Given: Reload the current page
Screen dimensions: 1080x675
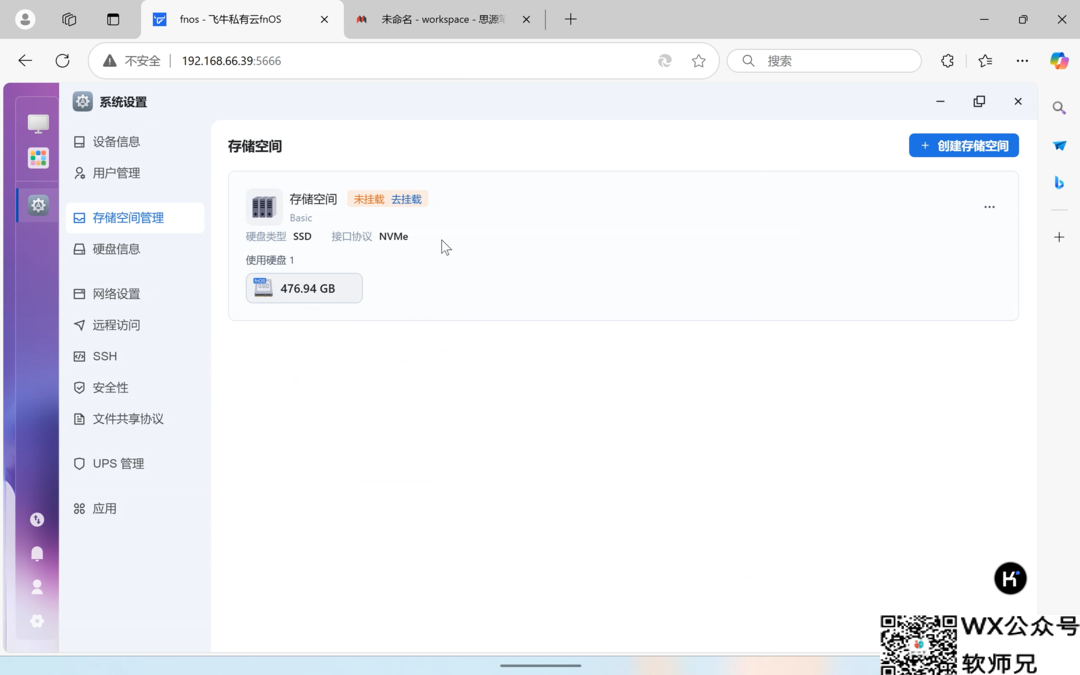Looking at the screenshot, I should (63, 61).
